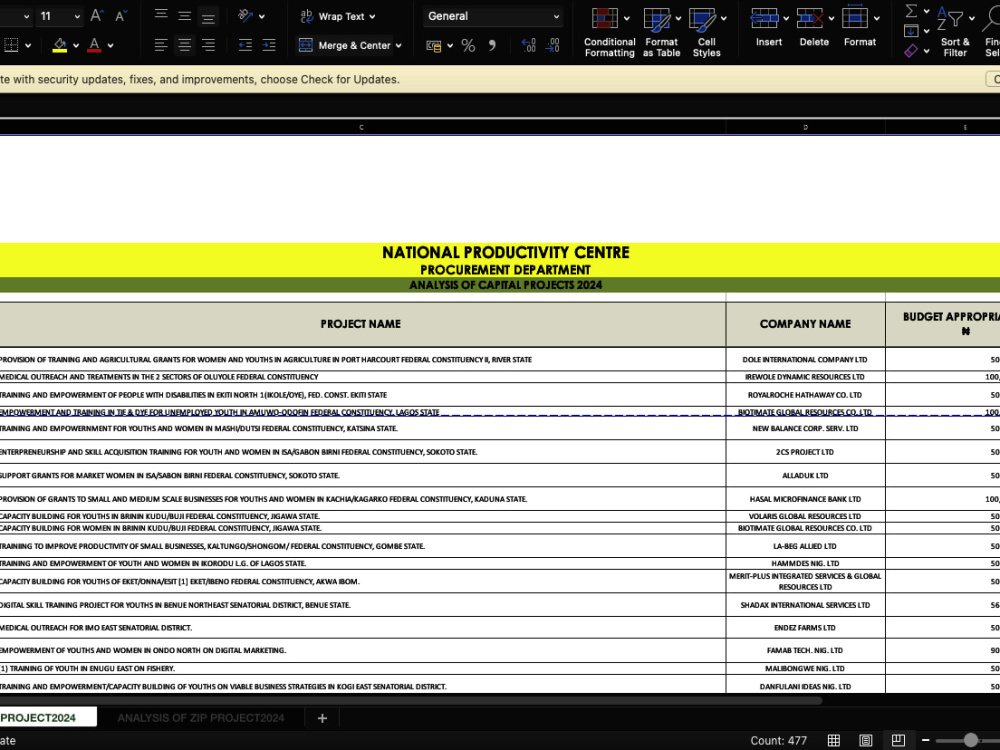
Task: Open Format as Table gallery
Action: click(x=661, y=33)
